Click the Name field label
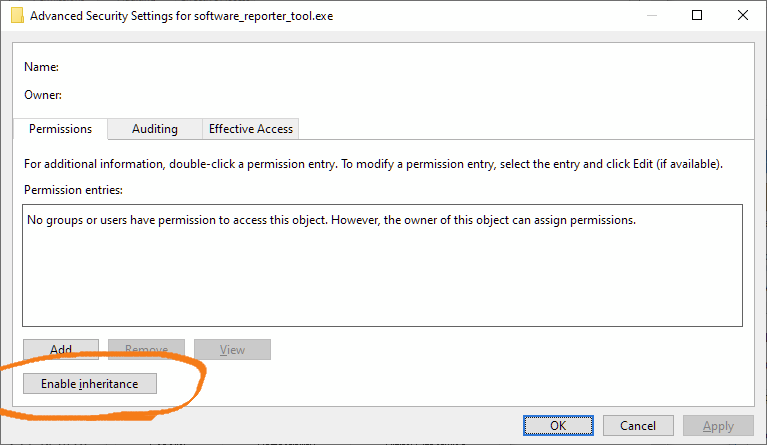Viewport: 767px width, 445px height. click(41, 67)
